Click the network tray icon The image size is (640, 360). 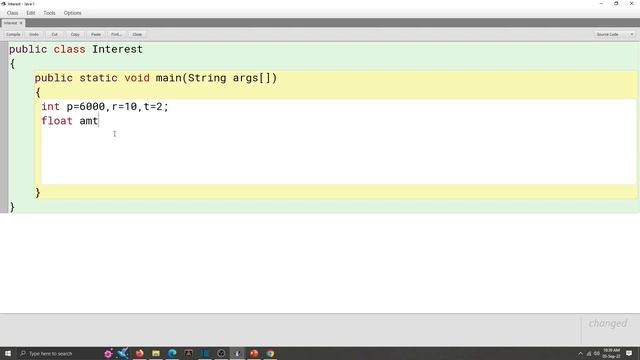(x=589, y=353)
